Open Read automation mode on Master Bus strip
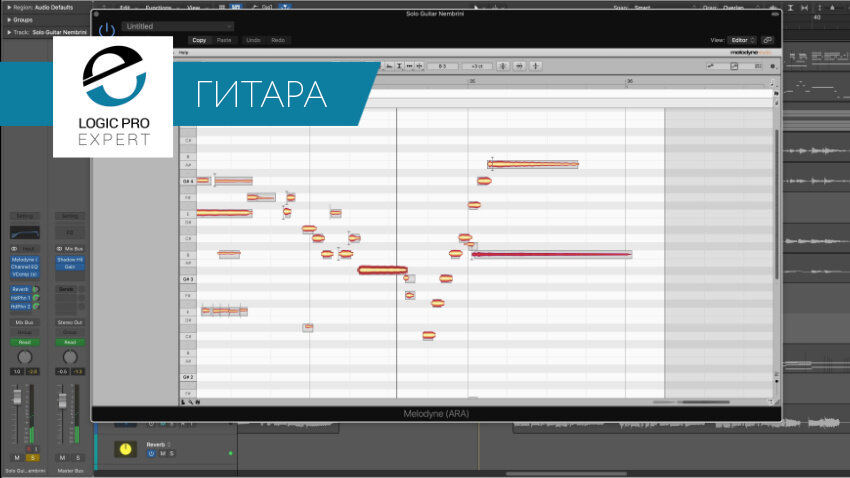850x478 pixels. point(70,342)
